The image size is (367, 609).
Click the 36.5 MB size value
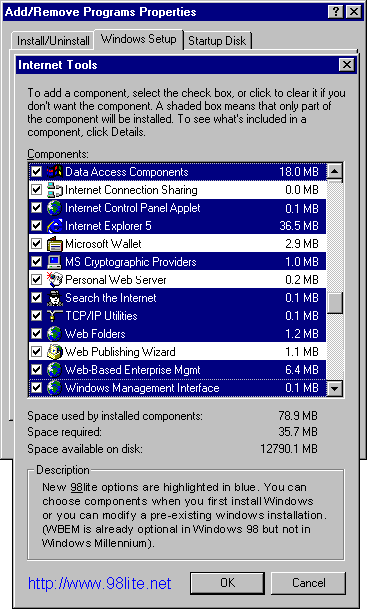tap(299, 226)
